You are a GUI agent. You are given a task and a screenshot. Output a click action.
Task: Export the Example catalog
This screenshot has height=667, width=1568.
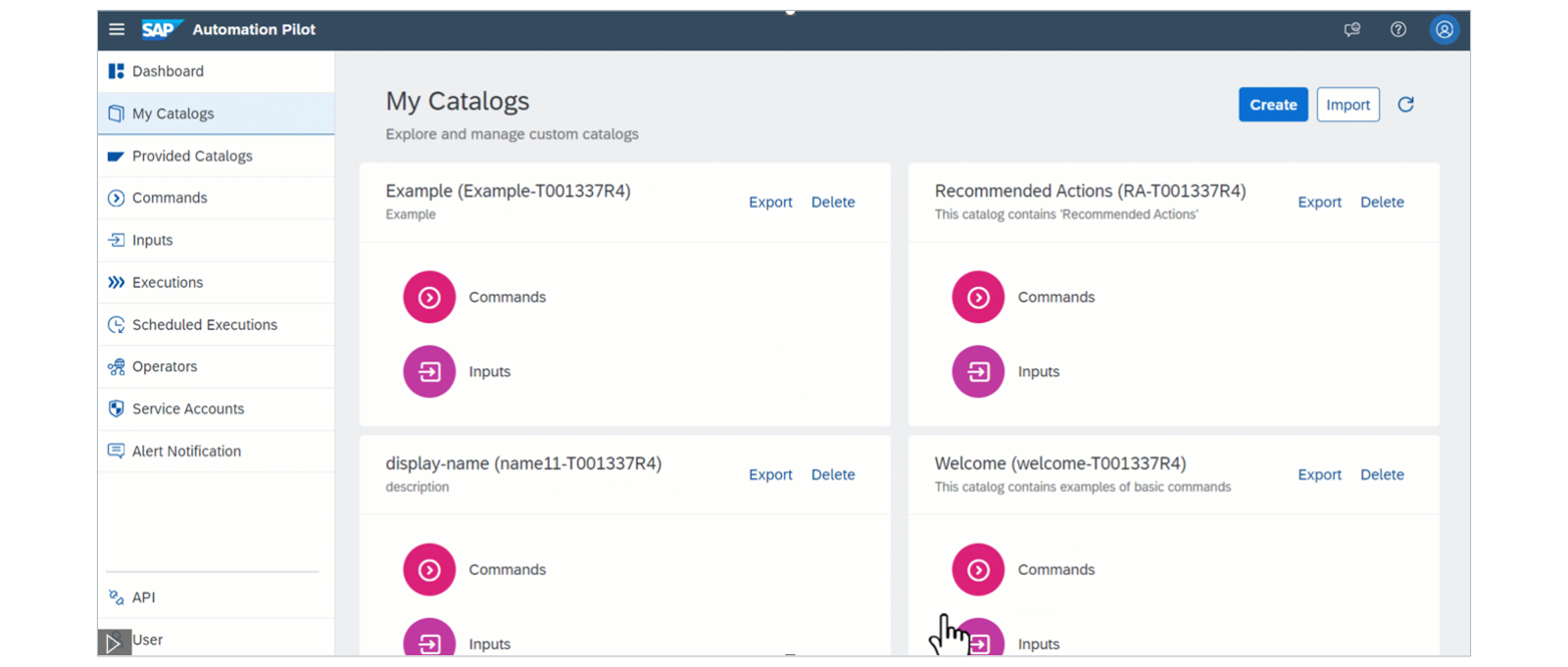pyautogui.click(x=770, y=202)
